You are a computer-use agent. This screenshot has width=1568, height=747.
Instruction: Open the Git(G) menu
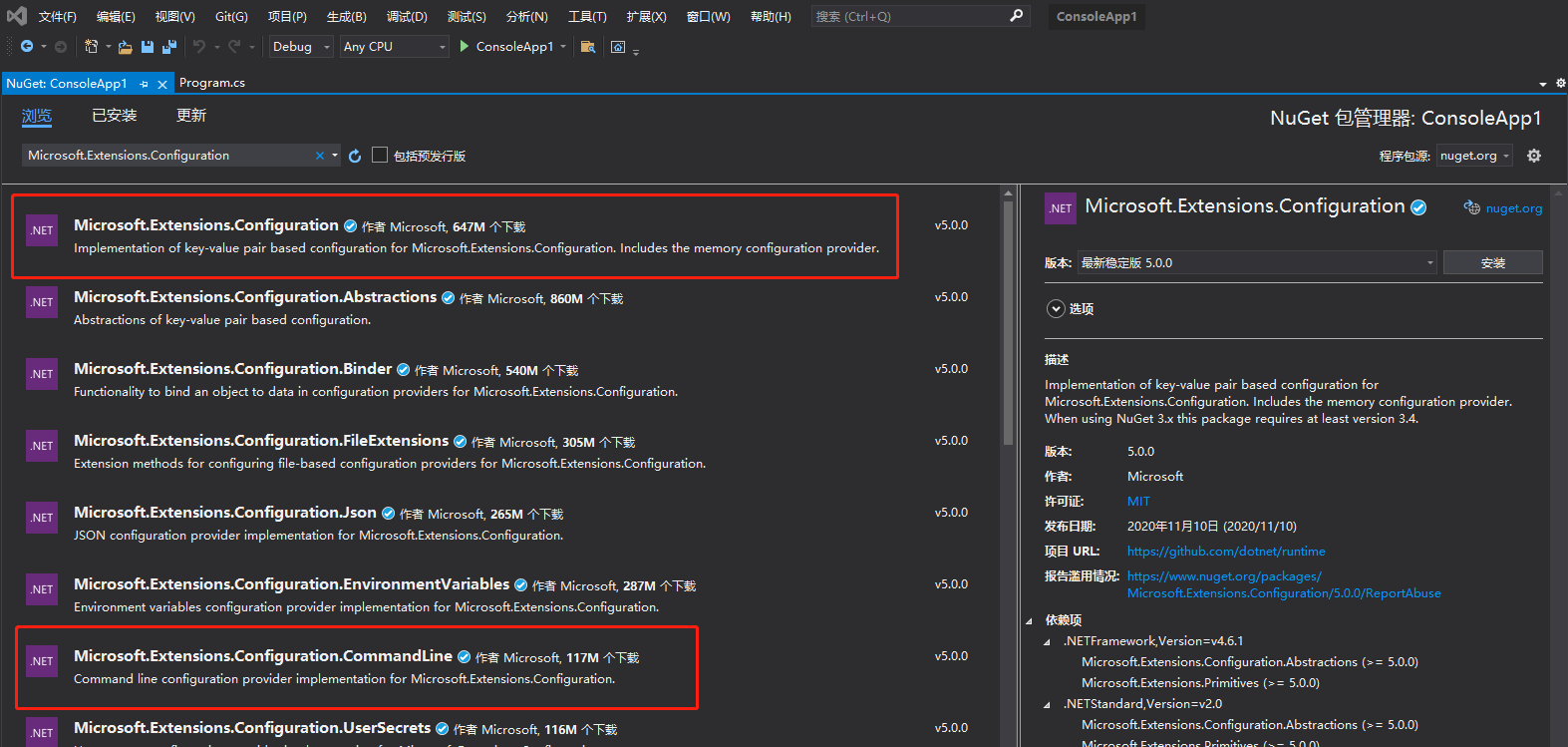231,16
